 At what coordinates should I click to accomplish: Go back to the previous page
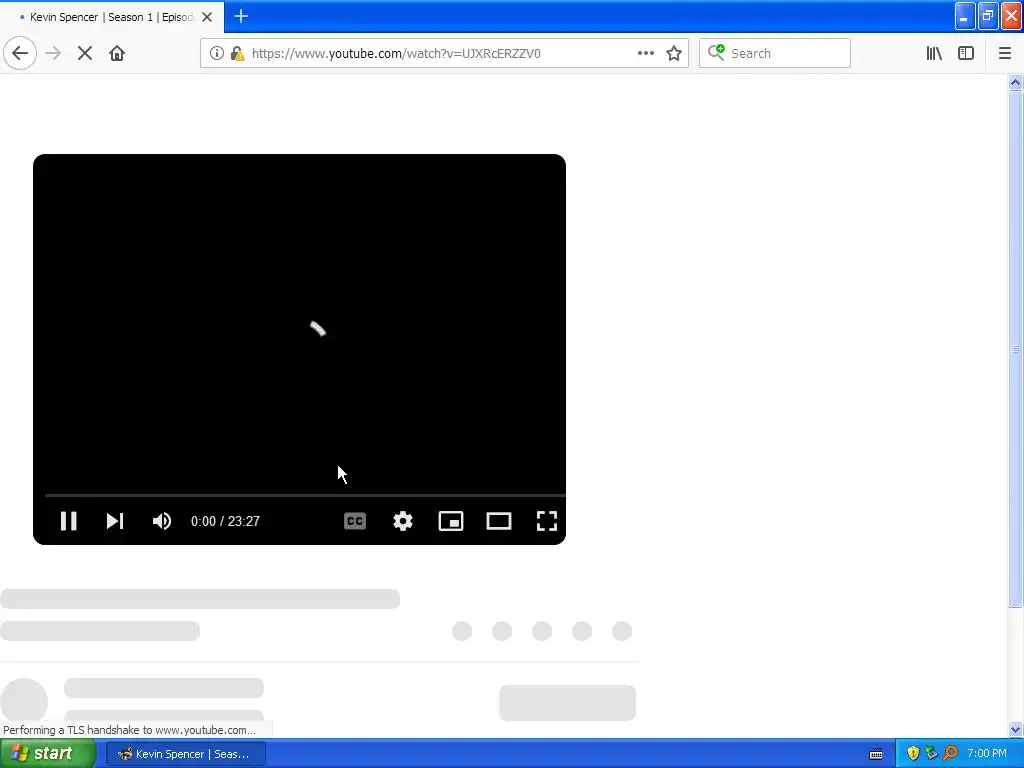click(20, 54)
